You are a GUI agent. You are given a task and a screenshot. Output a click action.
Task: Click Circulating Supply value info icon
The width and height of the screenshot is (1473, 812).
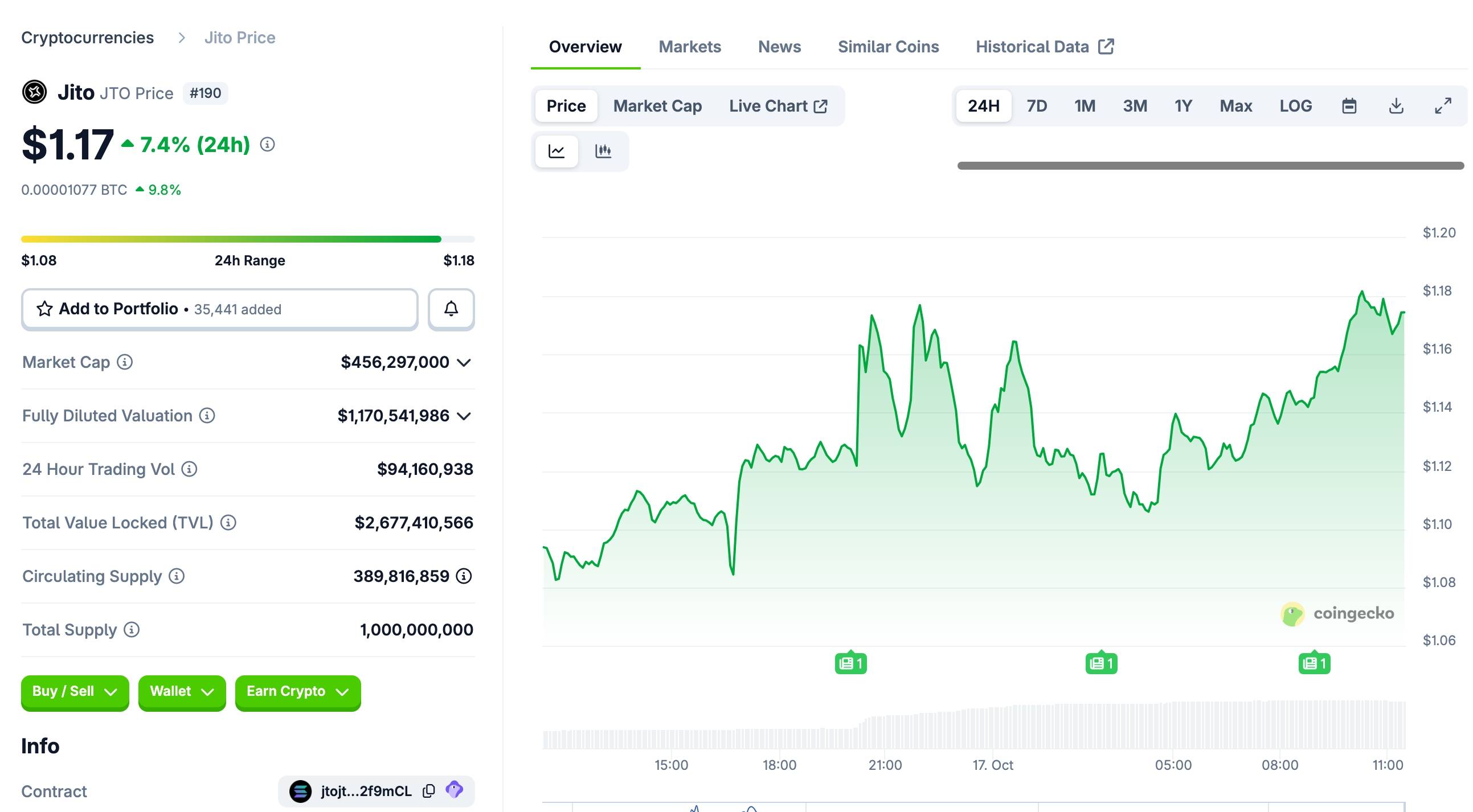coord(464,576)
